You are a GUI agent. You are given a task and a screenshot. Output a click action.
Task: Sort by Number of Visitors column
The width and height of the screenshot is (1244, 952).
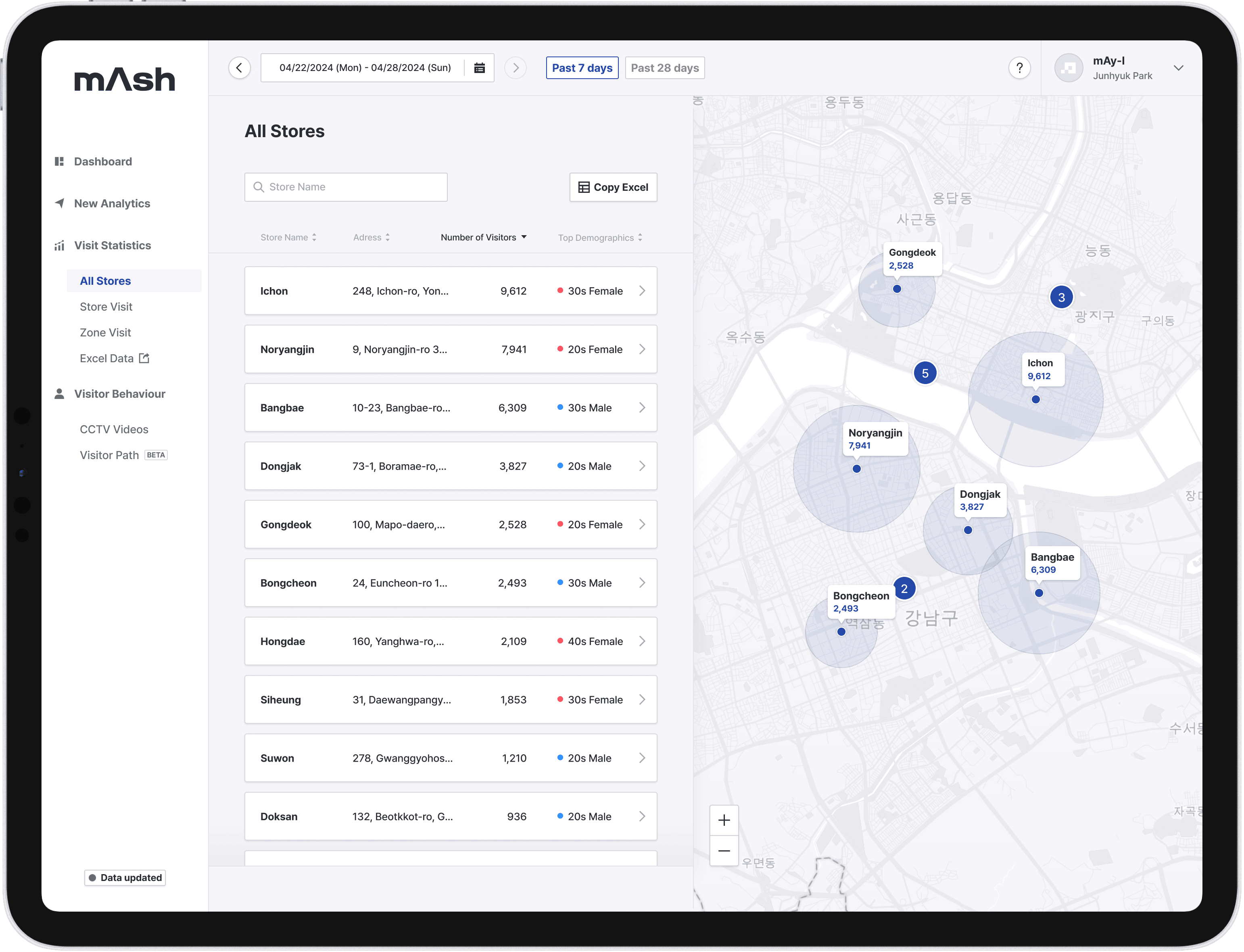pos(484,238)
